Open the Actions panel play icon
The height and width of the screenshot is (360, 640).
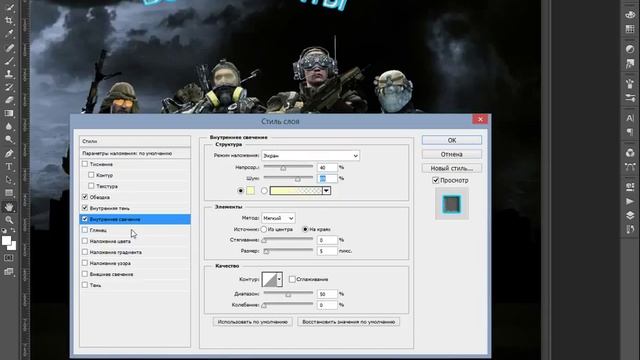[x=630, y=201]
